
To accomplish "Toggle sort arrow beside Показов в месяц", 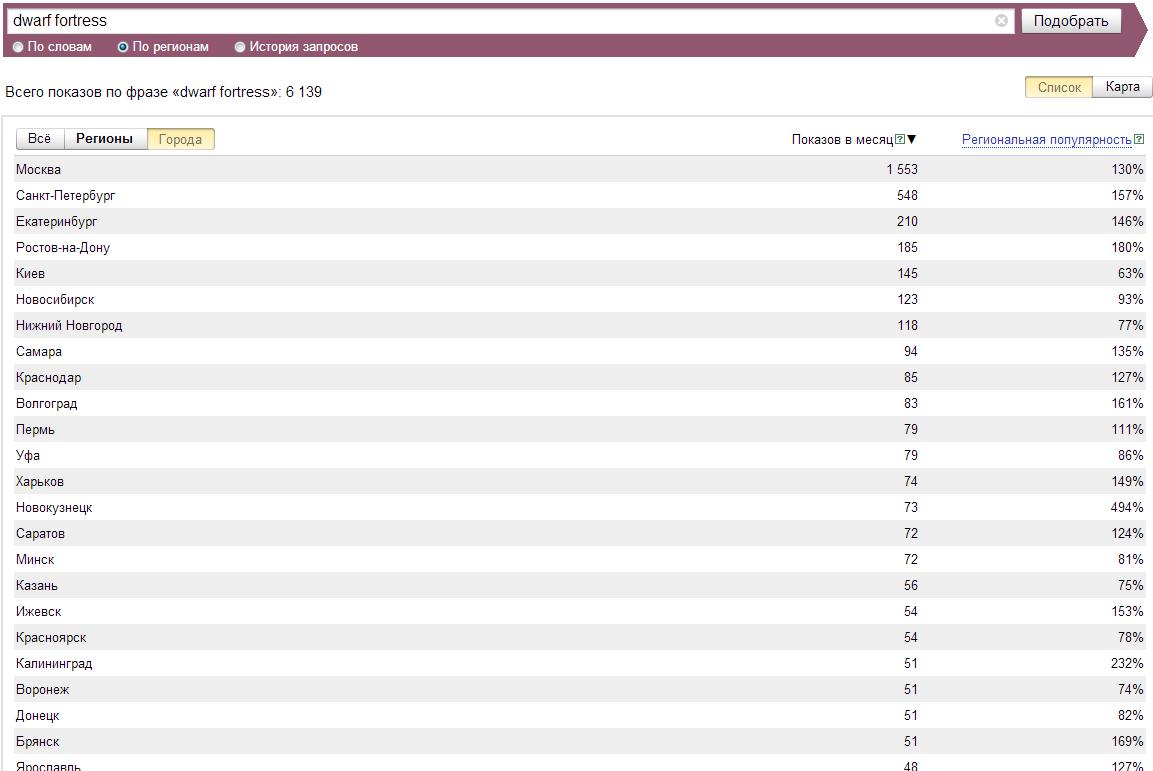I will pos(912,139).
